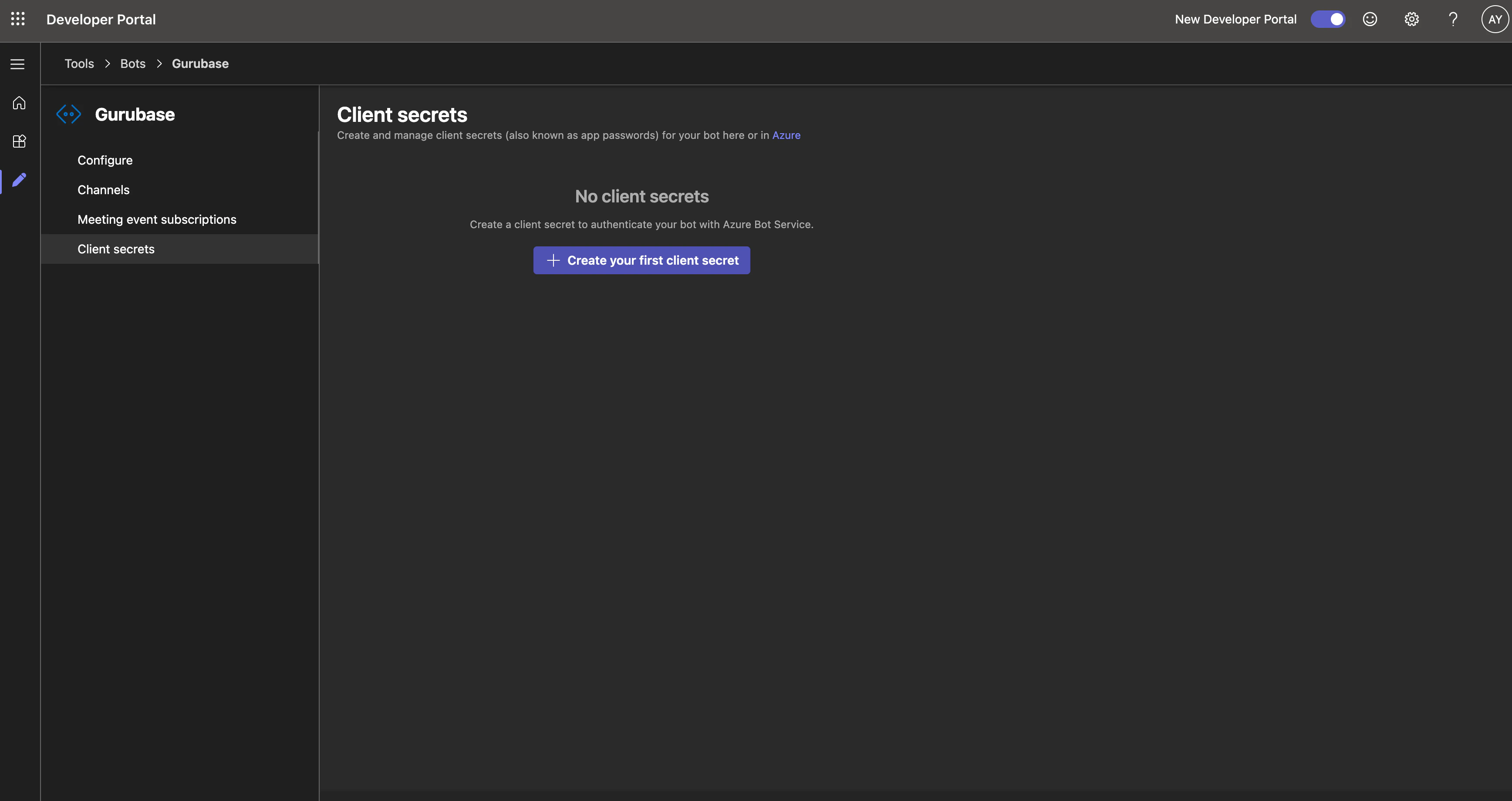Open the Apps sidebar icon
Viewport: 1512px width, 801px height.
[19, 141]
